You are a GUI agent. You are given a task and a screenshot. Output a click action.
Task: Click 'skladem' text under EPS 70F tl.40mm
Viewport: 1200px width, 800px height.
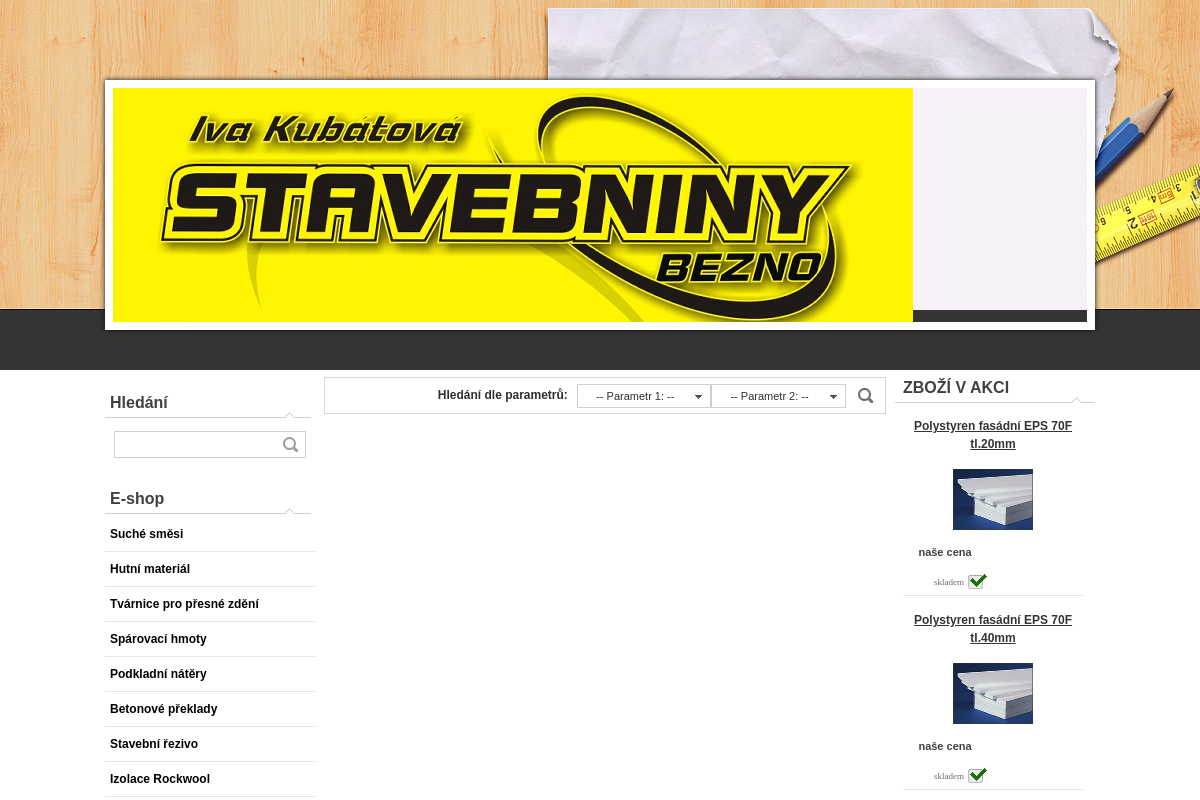tap(949, 776)
